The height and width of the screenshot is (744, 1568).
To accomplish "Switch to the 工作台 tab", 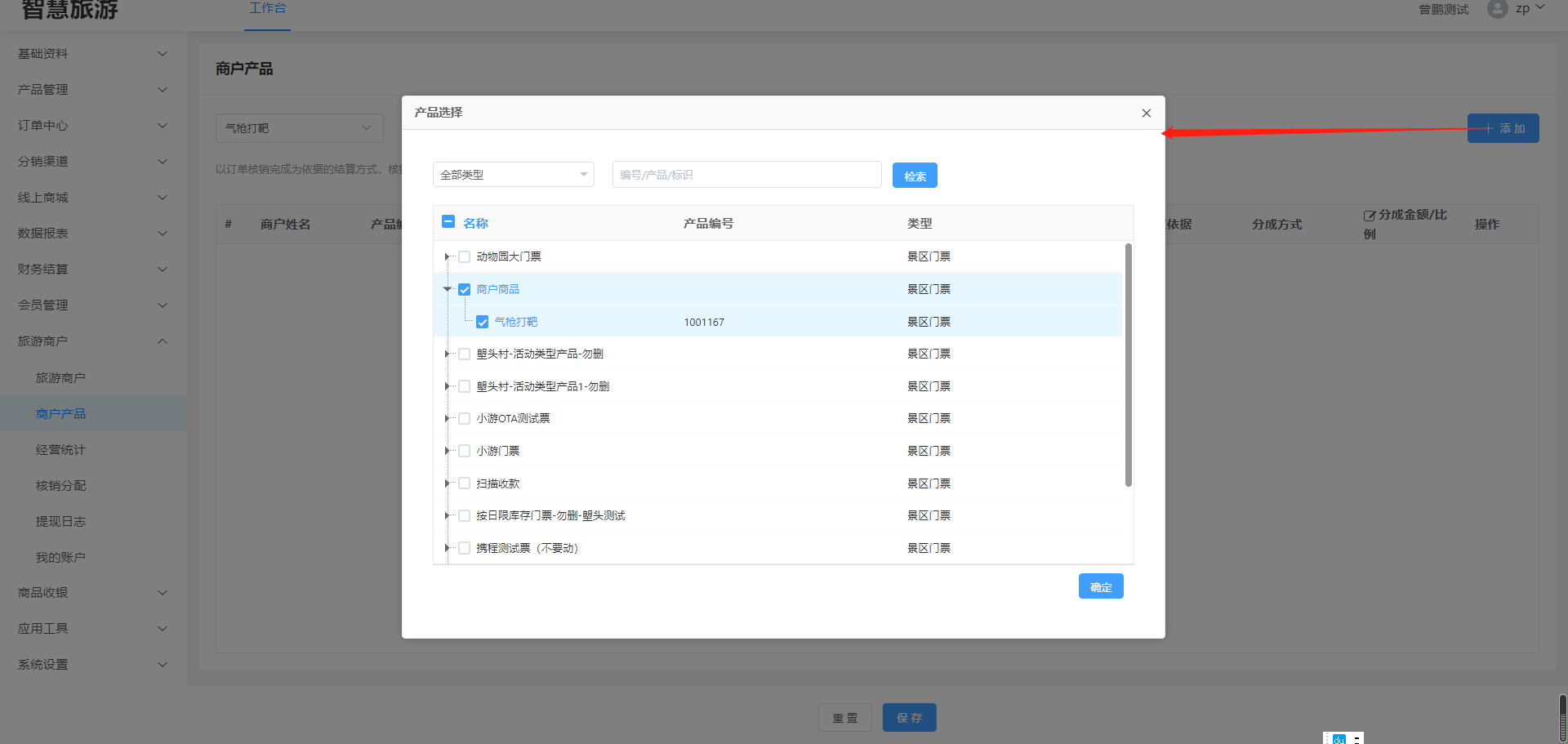I will pos(267,8).
